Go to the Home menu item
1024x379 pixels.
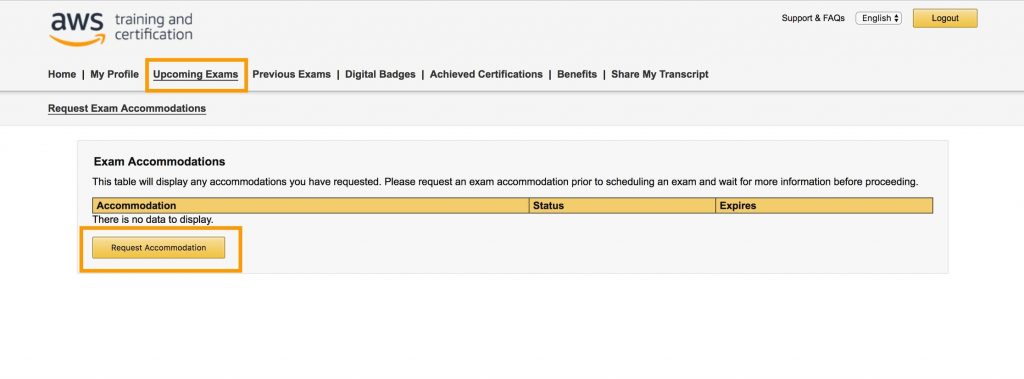(x=62, y=74)
